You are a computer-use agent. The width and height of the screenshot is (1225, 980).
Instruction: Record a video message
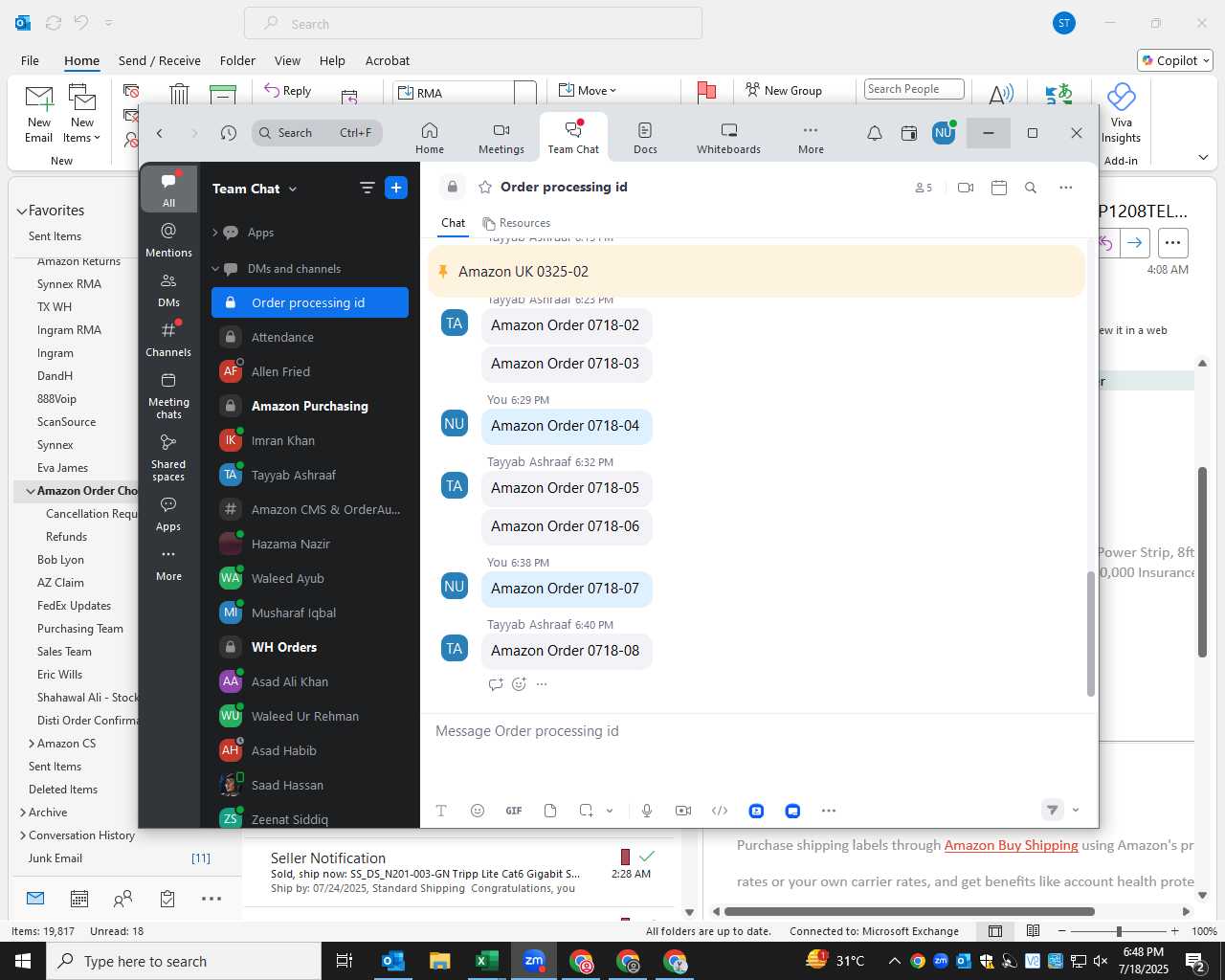coord(683,811)
